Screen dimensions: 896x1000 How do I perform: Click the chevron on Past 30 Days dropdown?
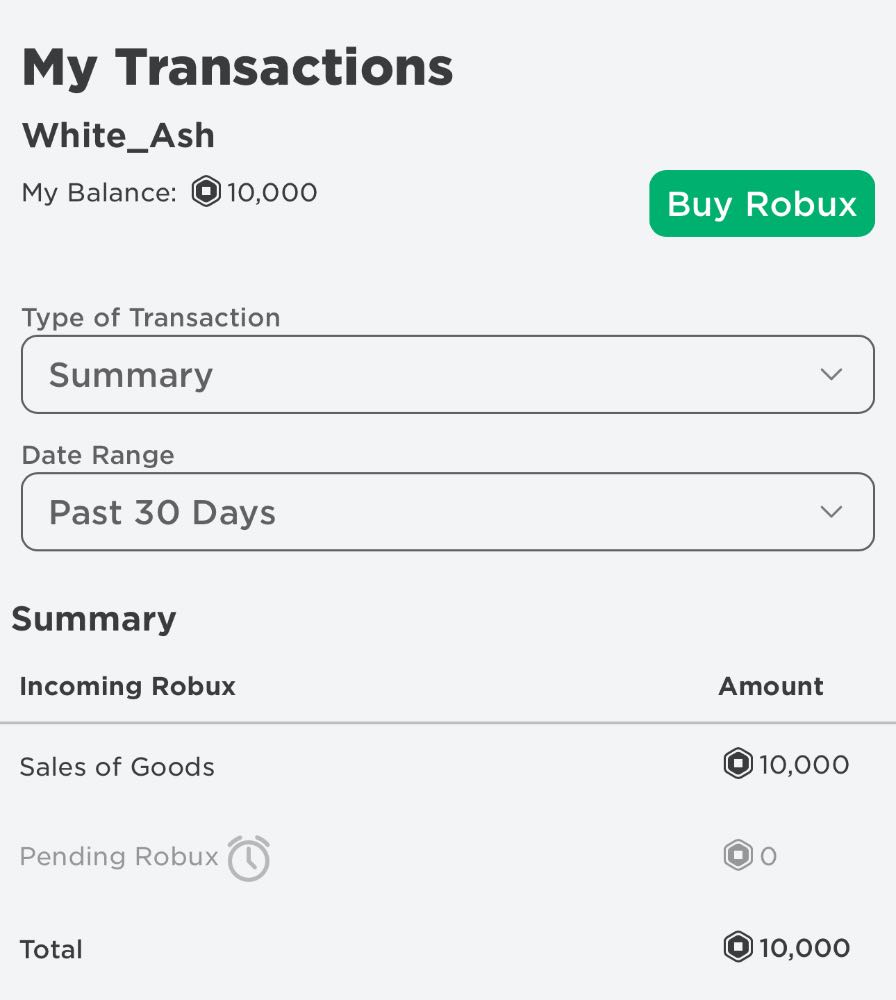[x=831, y=512]
